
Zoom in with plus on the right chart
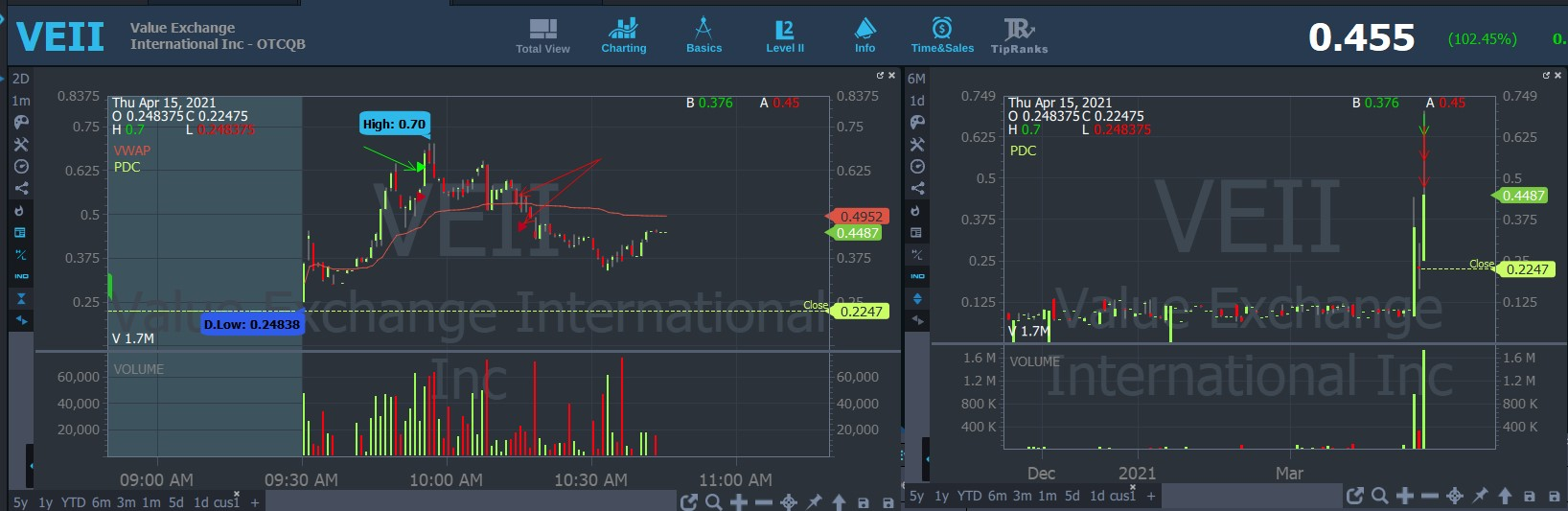(x=1404, y=496)
